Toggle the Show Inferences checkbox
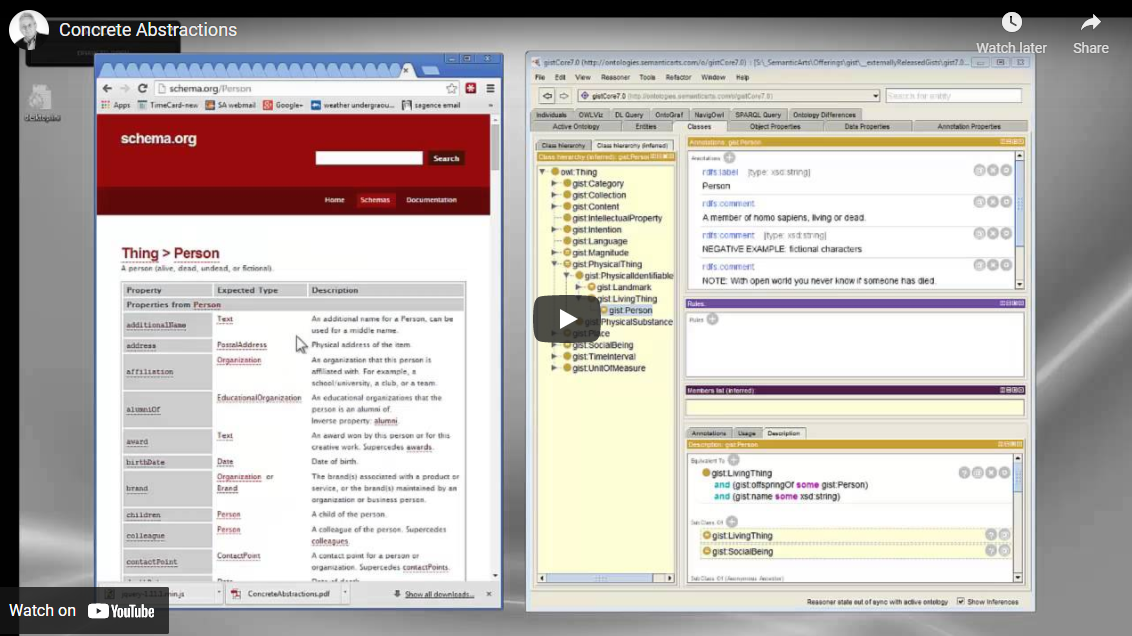The width and height of the screenshot is (1132, 636). tap(960, 601)
